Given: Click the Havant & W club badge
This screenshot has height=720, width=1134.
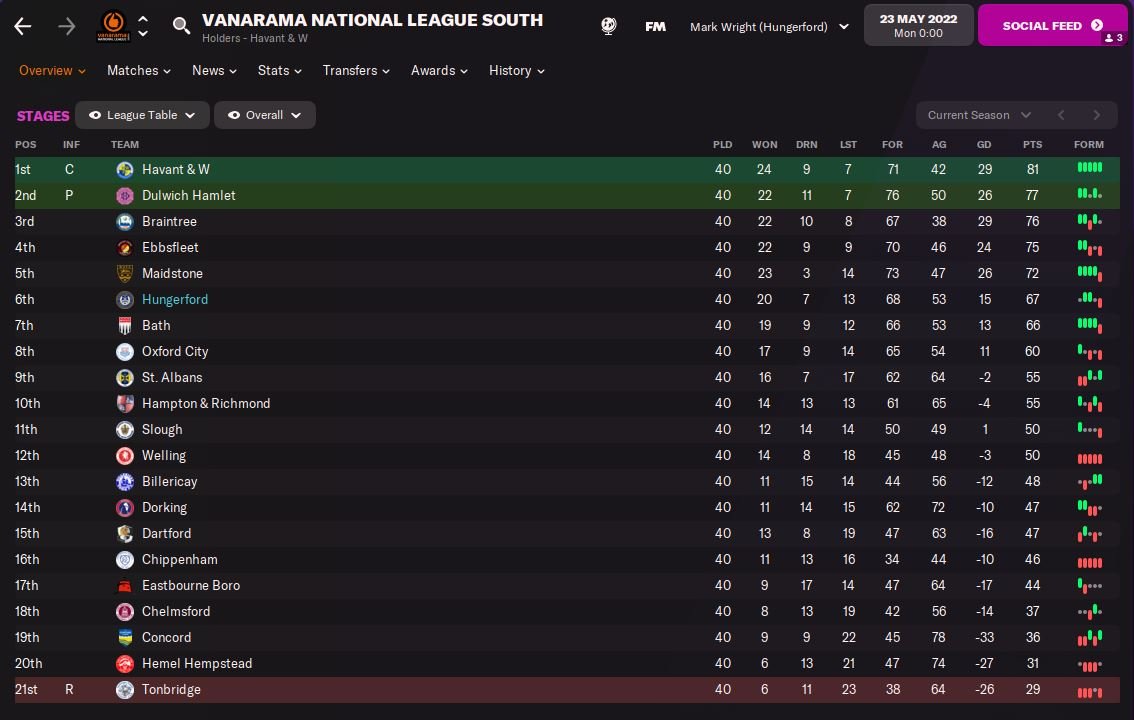Looking at the screenshot, I should pyautogui.click(x=125, y=169).
